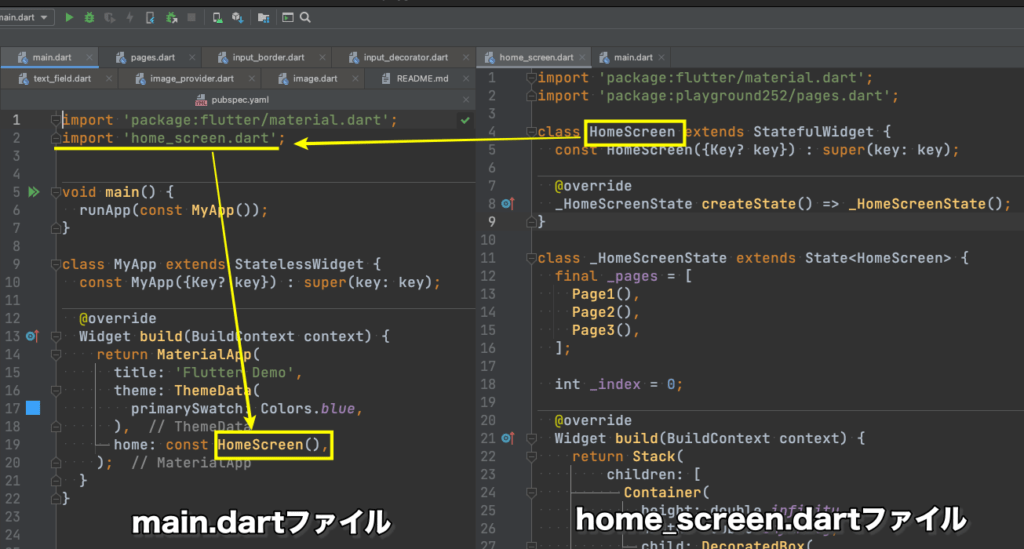Viewport: 1024px width, 549px height.
Task: Collapse the class HomeScreen fold marker
Action: coord(531,132)
